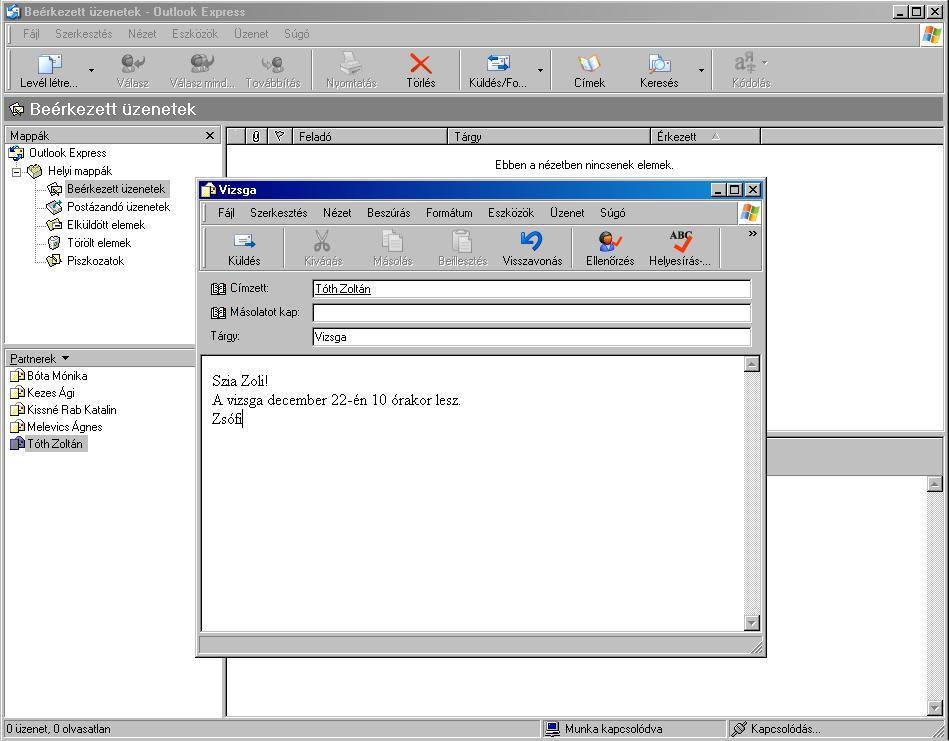Screen dimensions: 949x741
Task: Open Súgó menu in Vizsga window
Action: (612, 213)
